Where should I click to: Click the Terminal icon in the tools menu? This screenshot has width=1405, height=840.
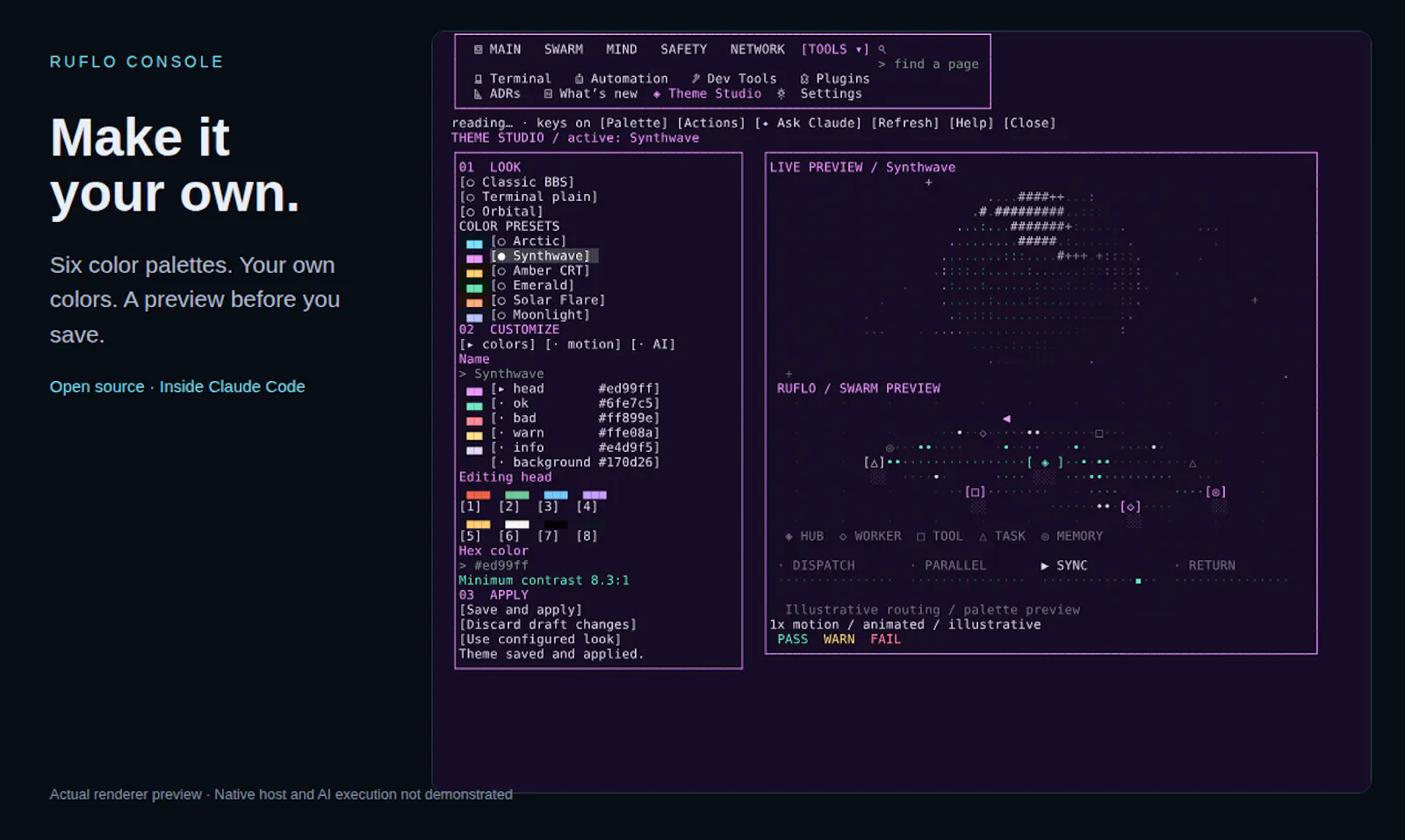coord(478,79)
